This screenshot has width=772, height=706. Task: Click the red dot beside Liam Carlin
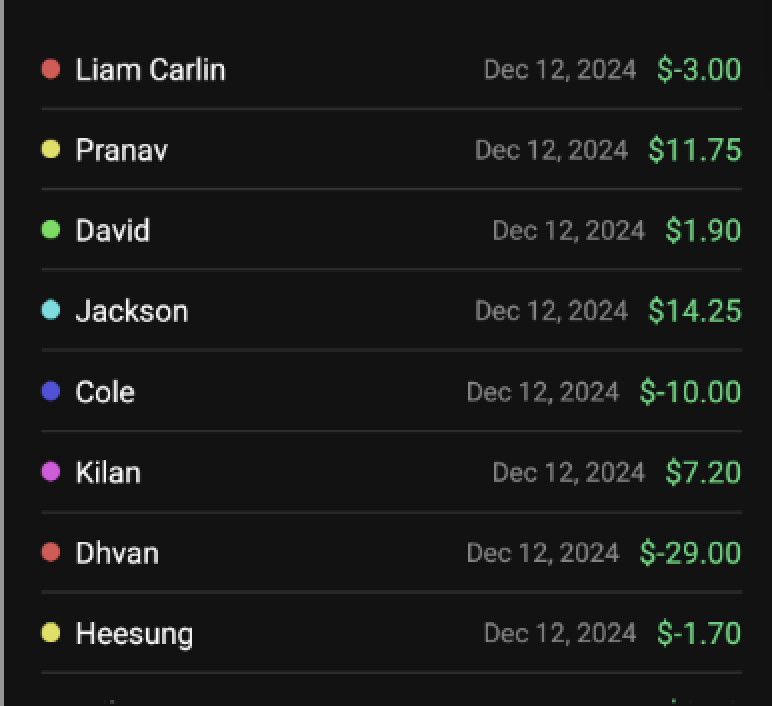(51, 69)
